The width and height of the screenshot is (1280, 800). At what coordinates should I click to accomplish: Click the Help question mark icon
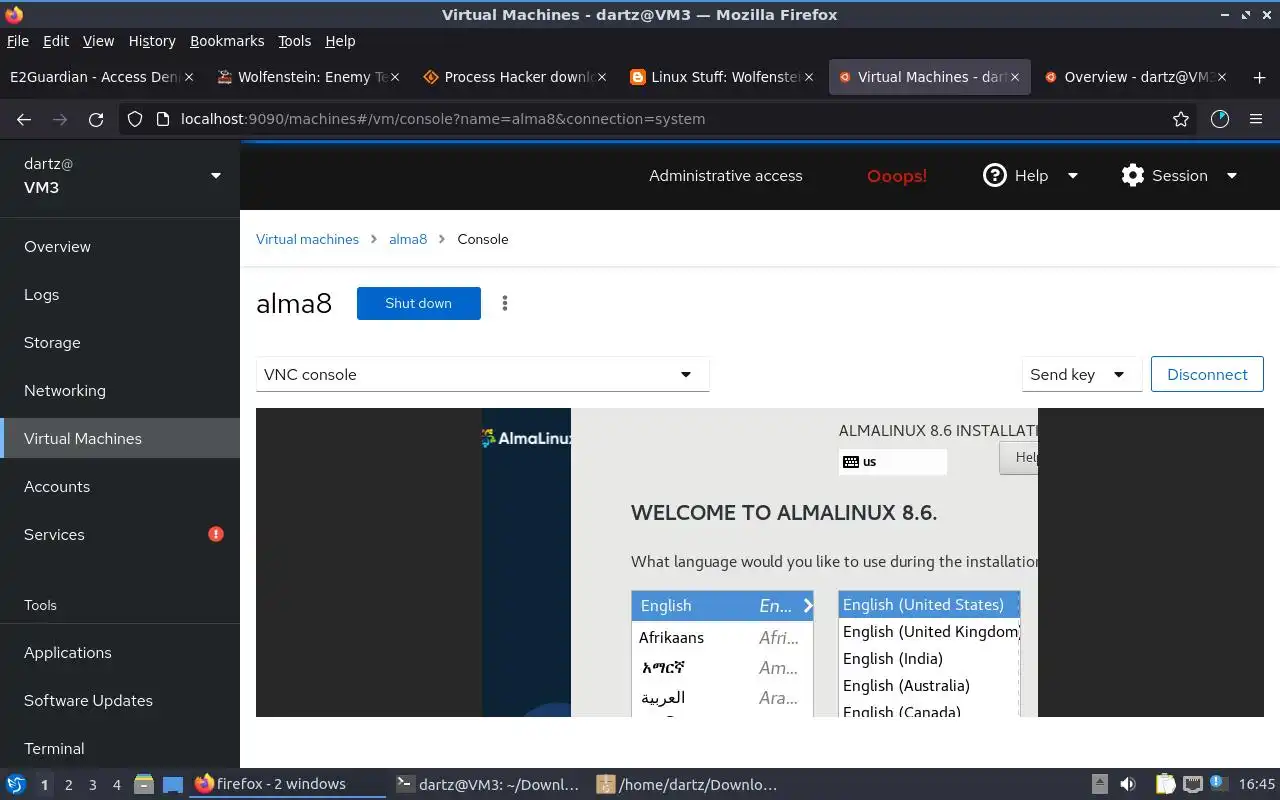[x=994, y=175]
